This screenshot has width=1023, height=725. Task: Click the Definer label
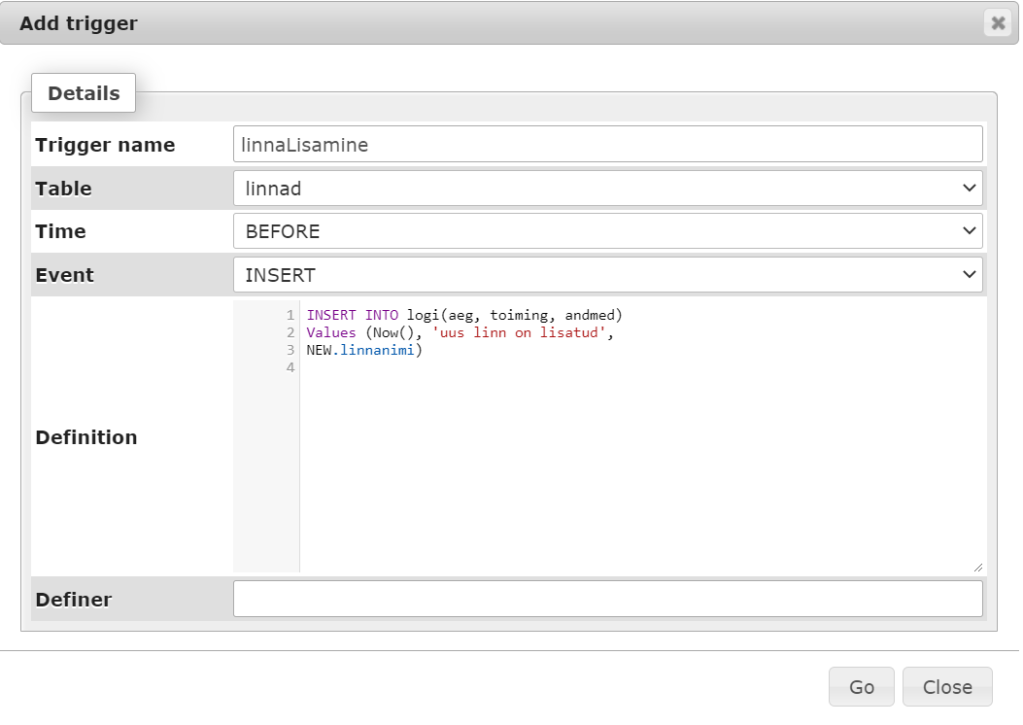(73, 599)
